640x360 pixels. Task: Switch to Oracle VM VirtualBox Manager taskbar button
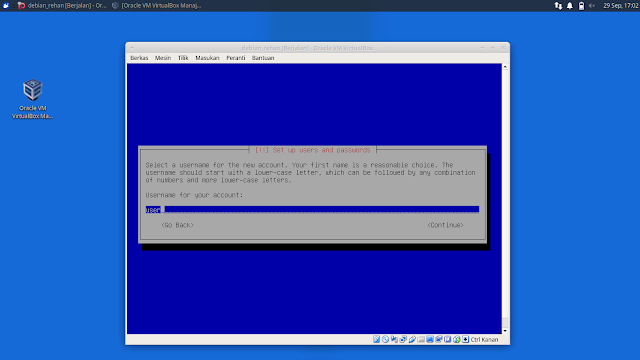(x=157, y=6)
